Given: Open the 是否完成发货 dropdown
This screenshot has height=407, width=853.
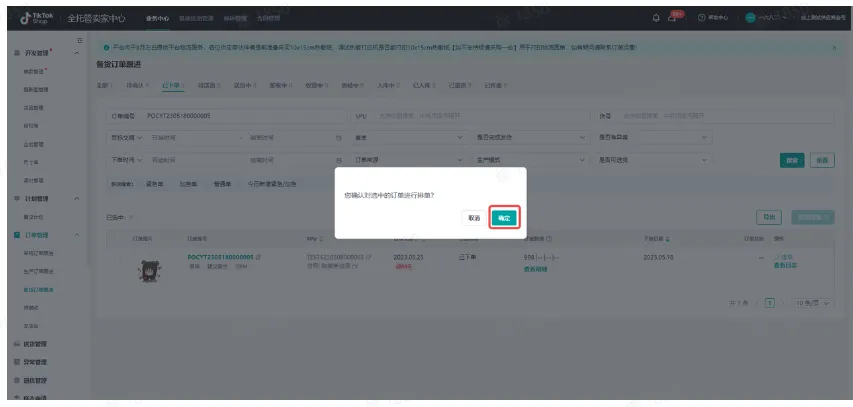Looking at the screenshot, I should [531, 138].
